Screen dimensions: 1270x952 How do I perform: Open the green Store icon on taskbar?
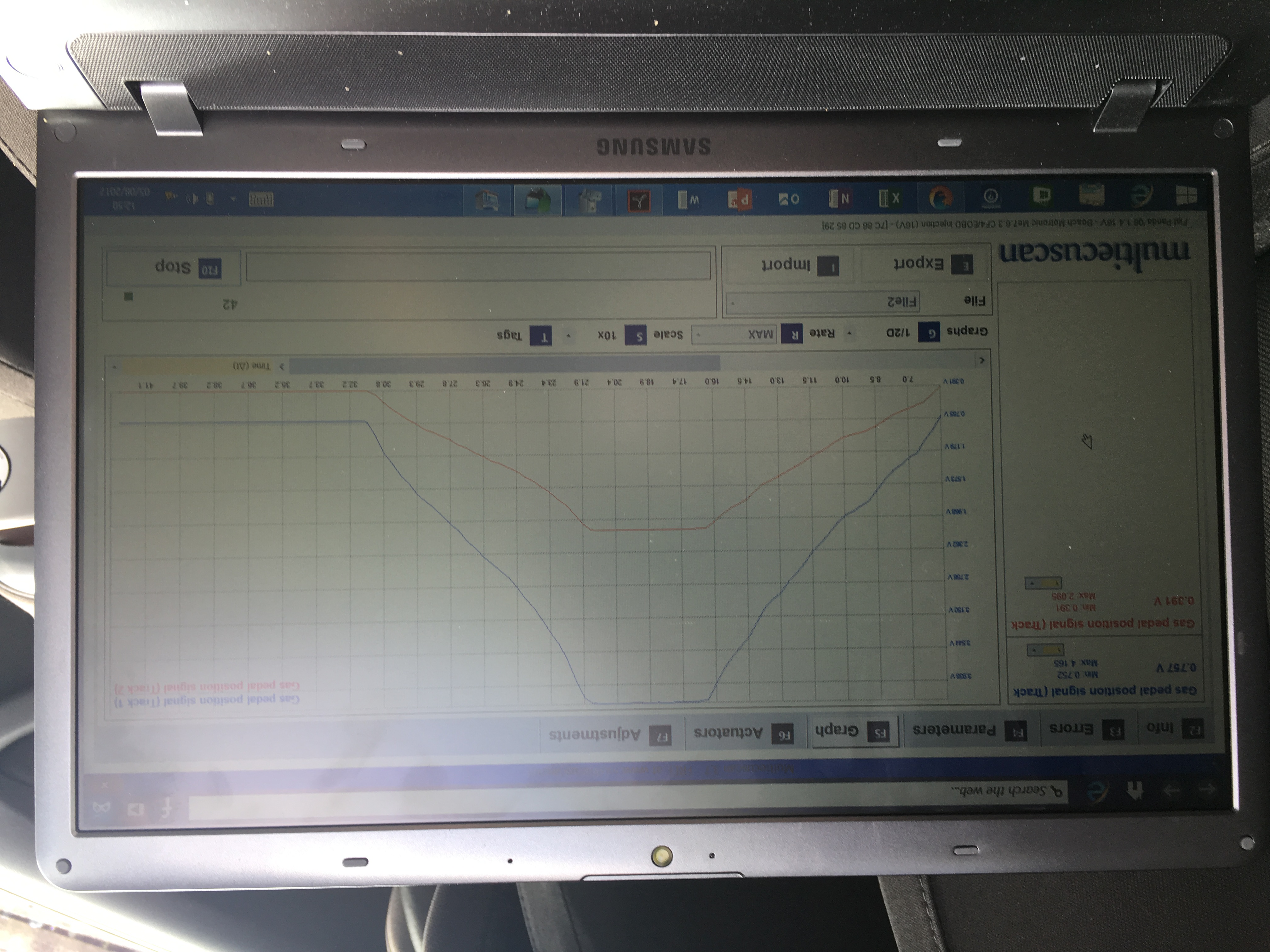1042,196
